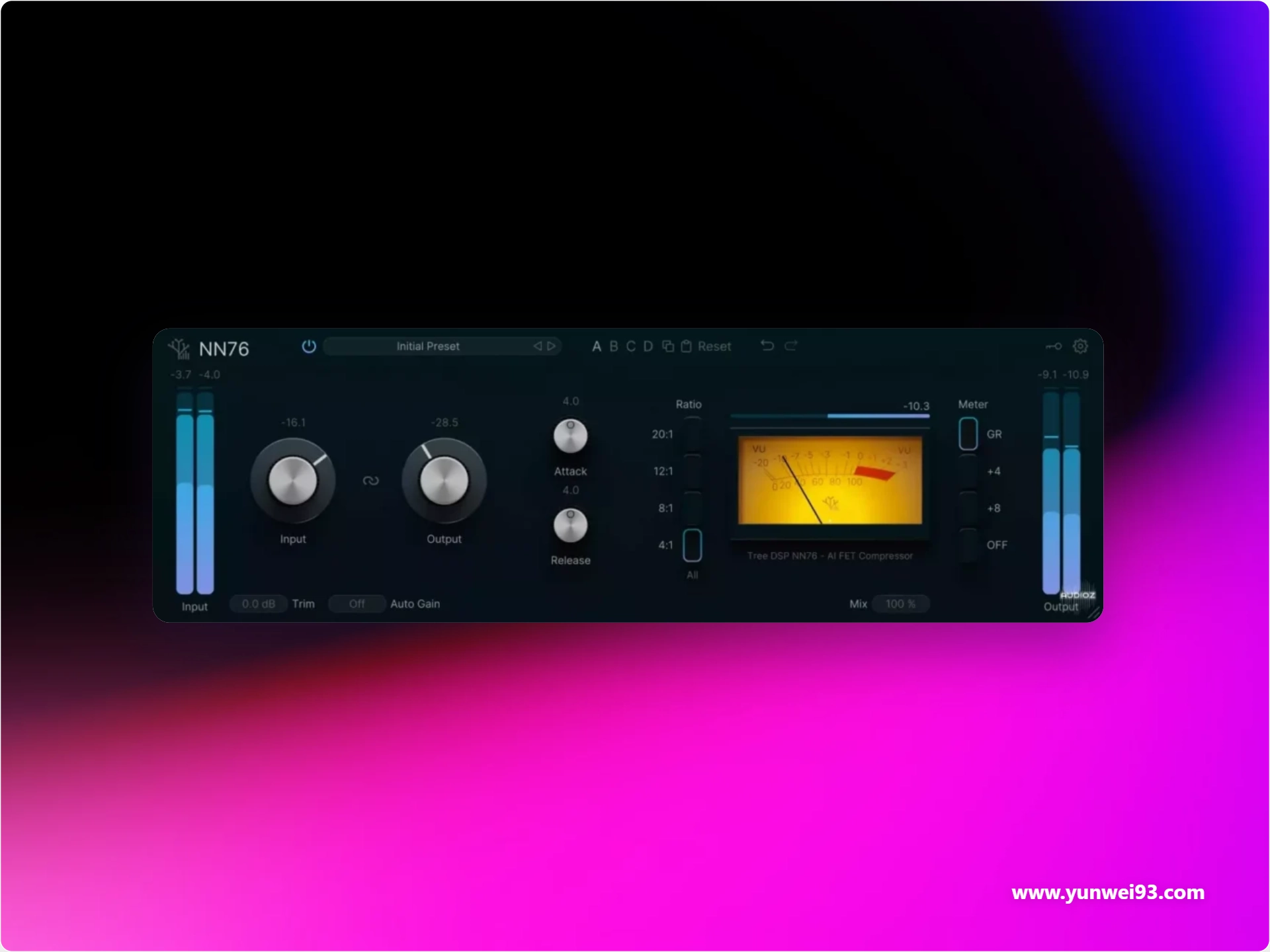Select A state slot
Image resolution: width=1270 pixels, height=952 pixels.
click(597, 346)
